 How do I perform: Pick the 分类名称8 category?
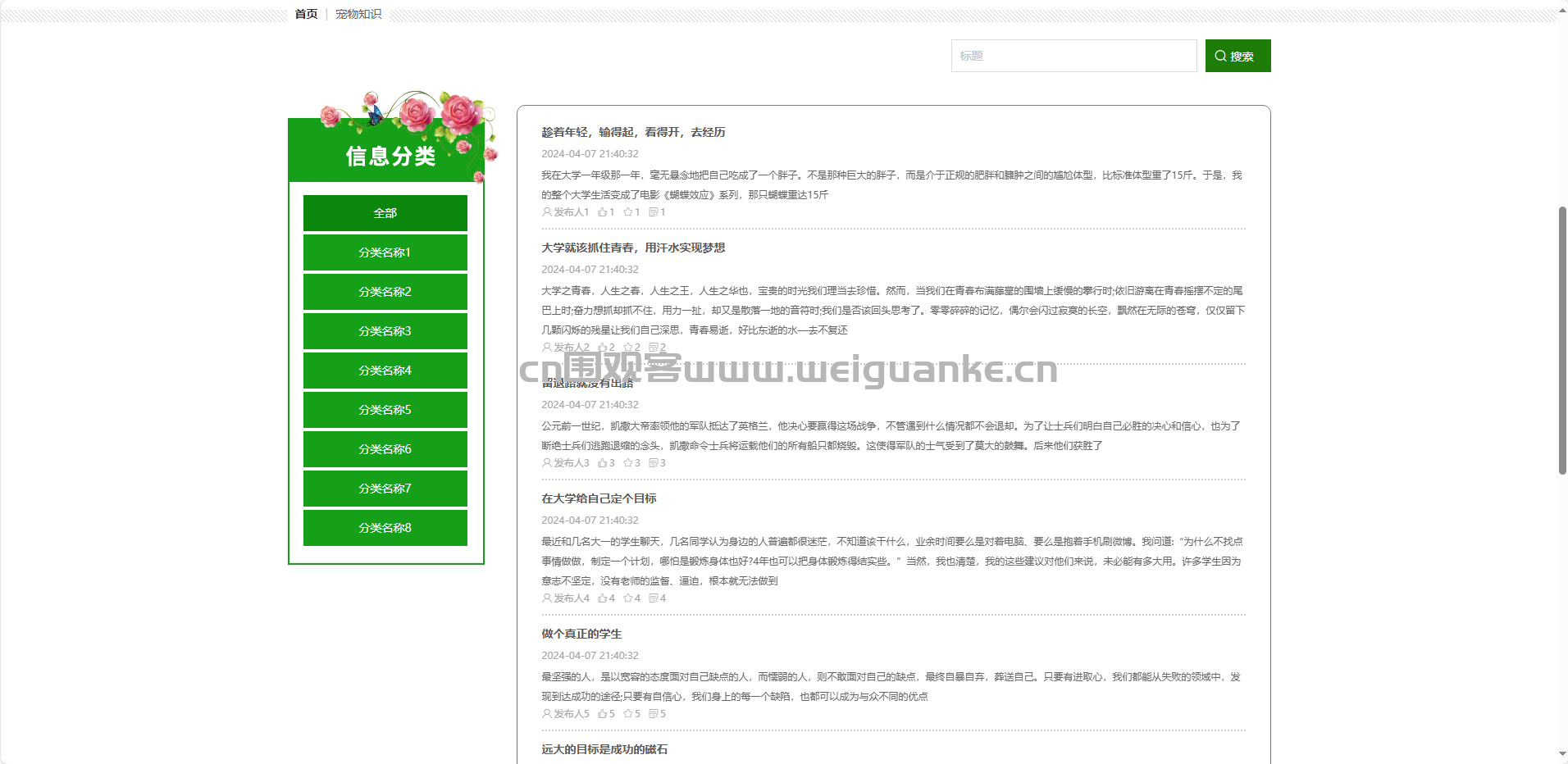(385, 528)
